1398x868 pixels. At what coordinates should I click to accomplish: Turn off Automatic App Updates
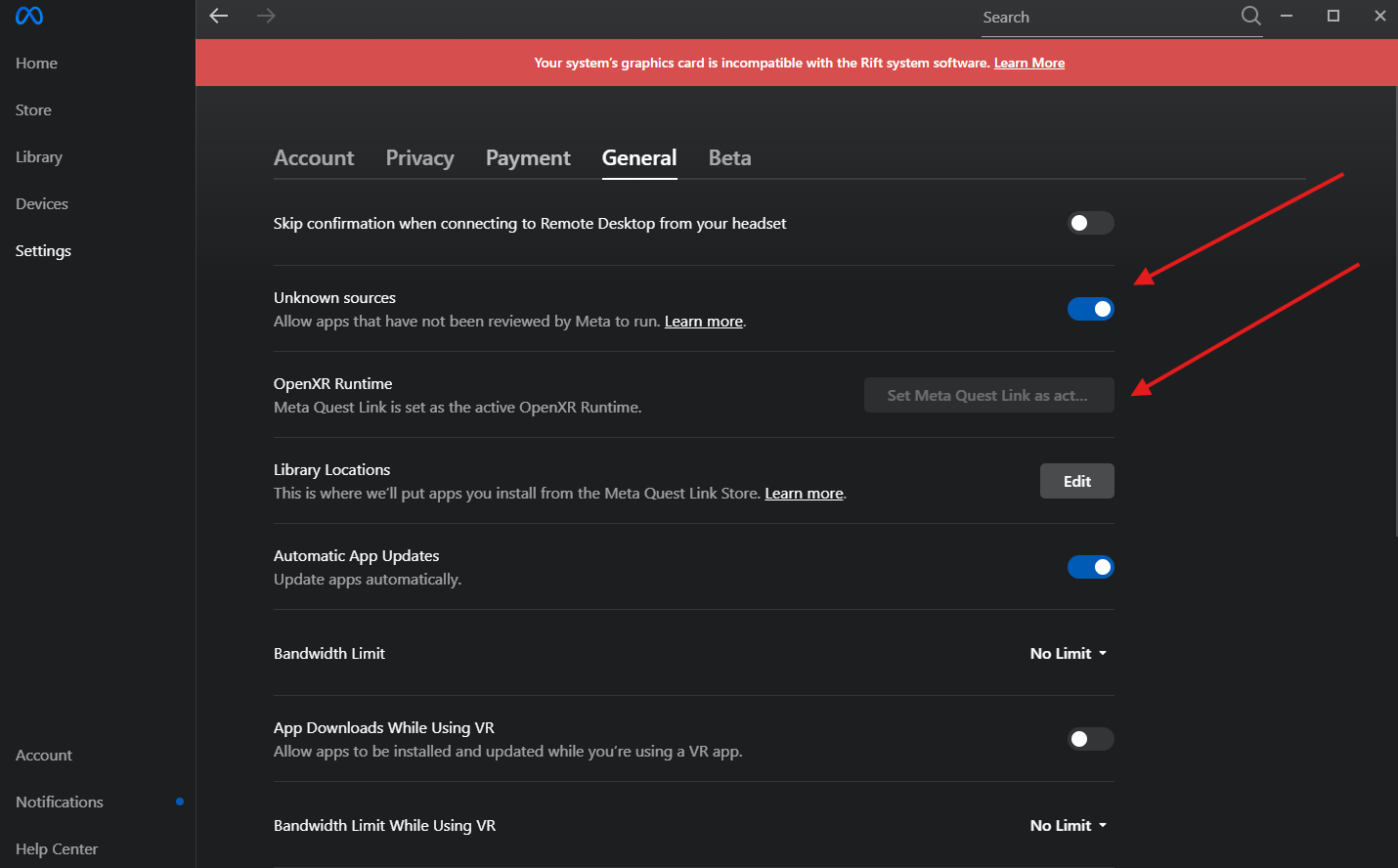[x=1090, y=567]
